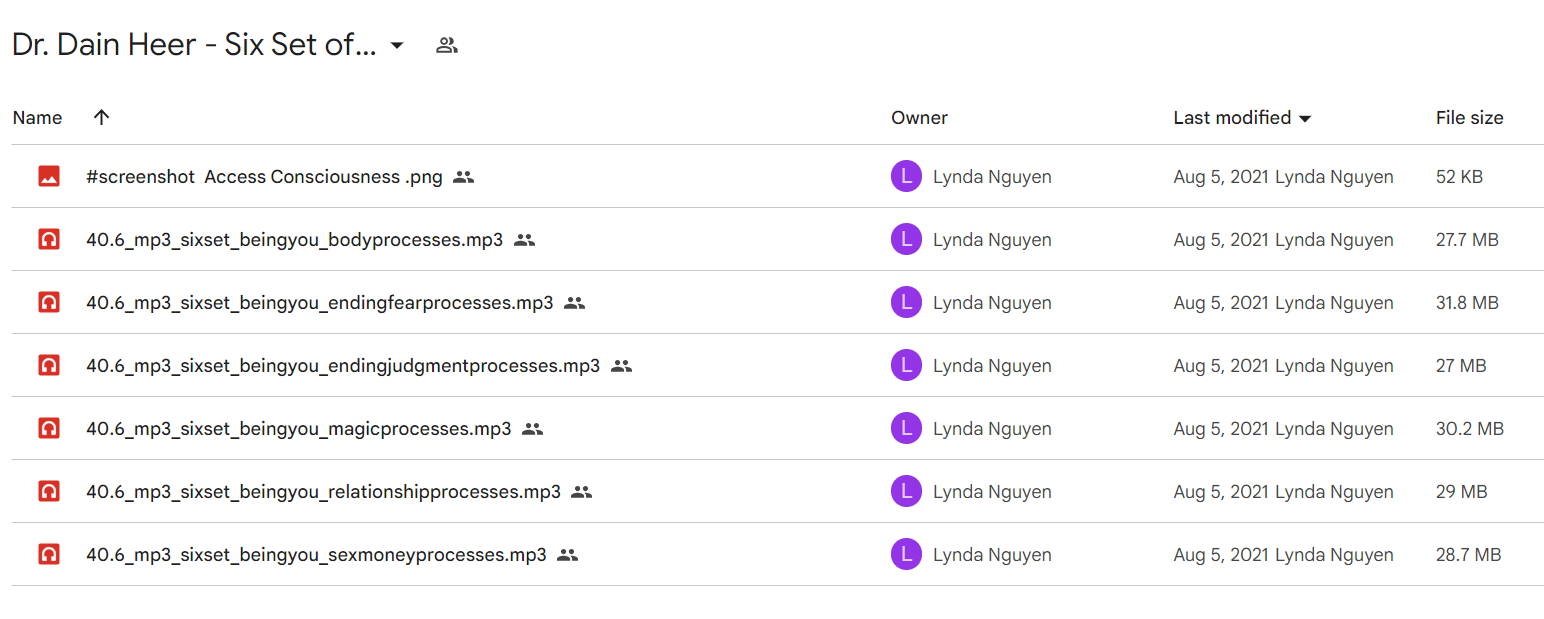Click owner name Lynda Nguyen in screenshot png row
This screenshot has height=619, width=1544.
coord(992,177)
